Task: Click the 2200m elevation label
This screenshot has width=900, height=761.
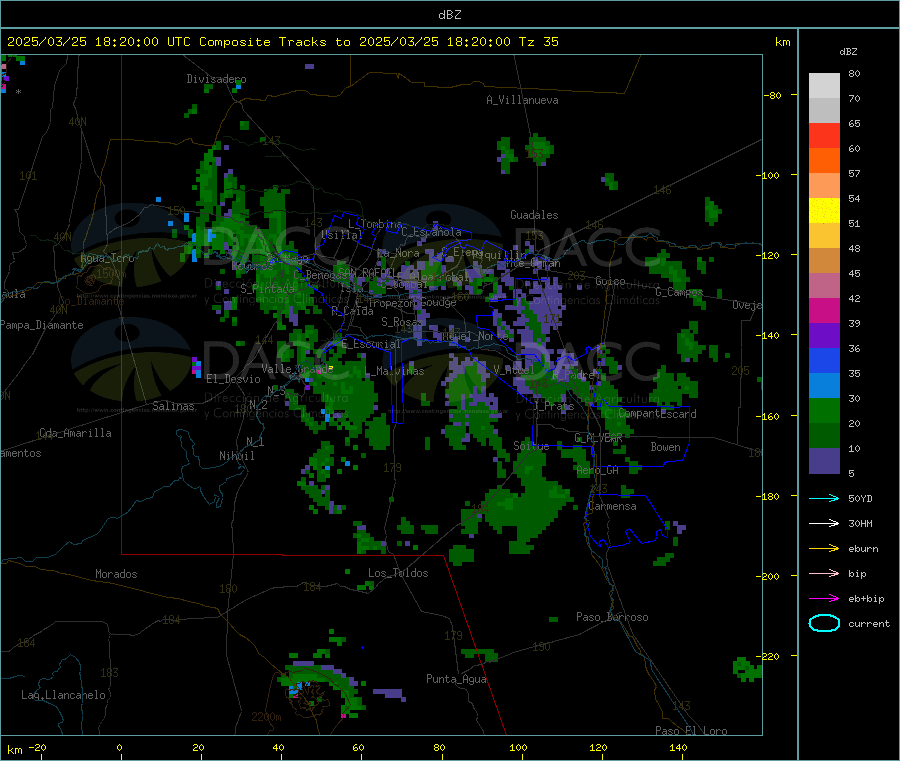Action: point(266,717)
